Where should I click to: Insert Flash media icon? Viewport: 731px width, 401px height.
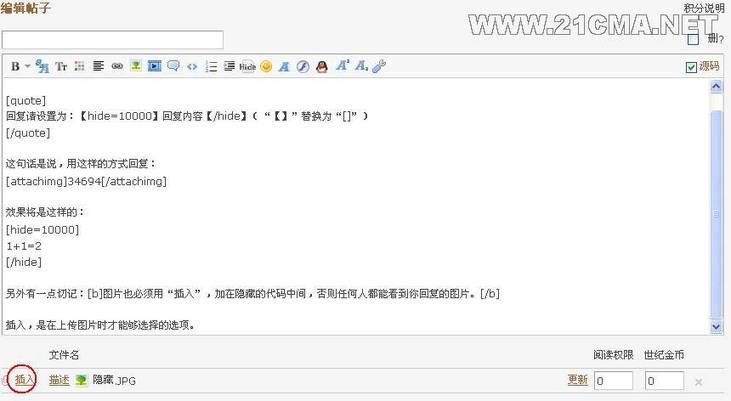[x=303, y=67]
